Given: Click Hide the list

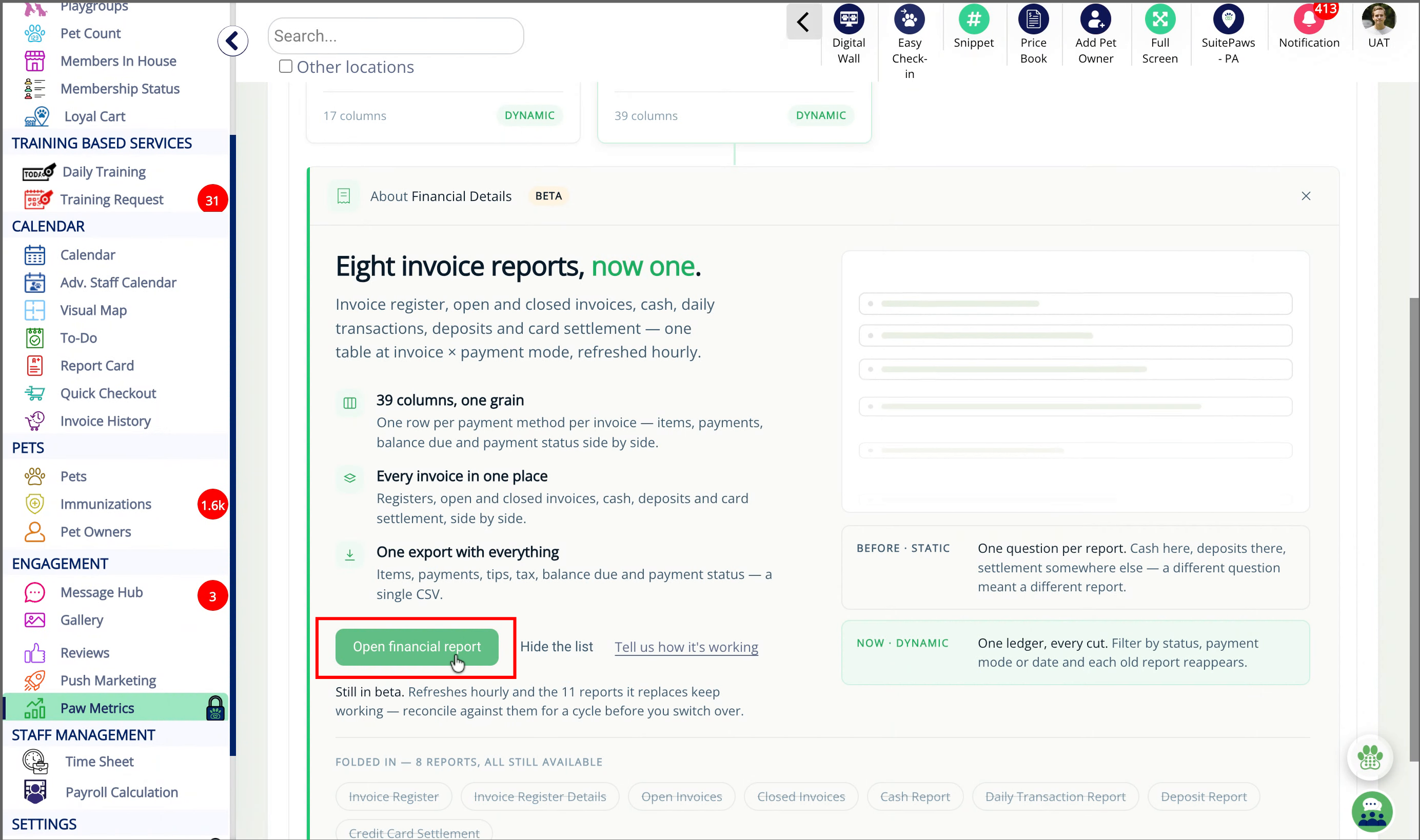Looking at the screenshot, I should [x=556, y=647].
